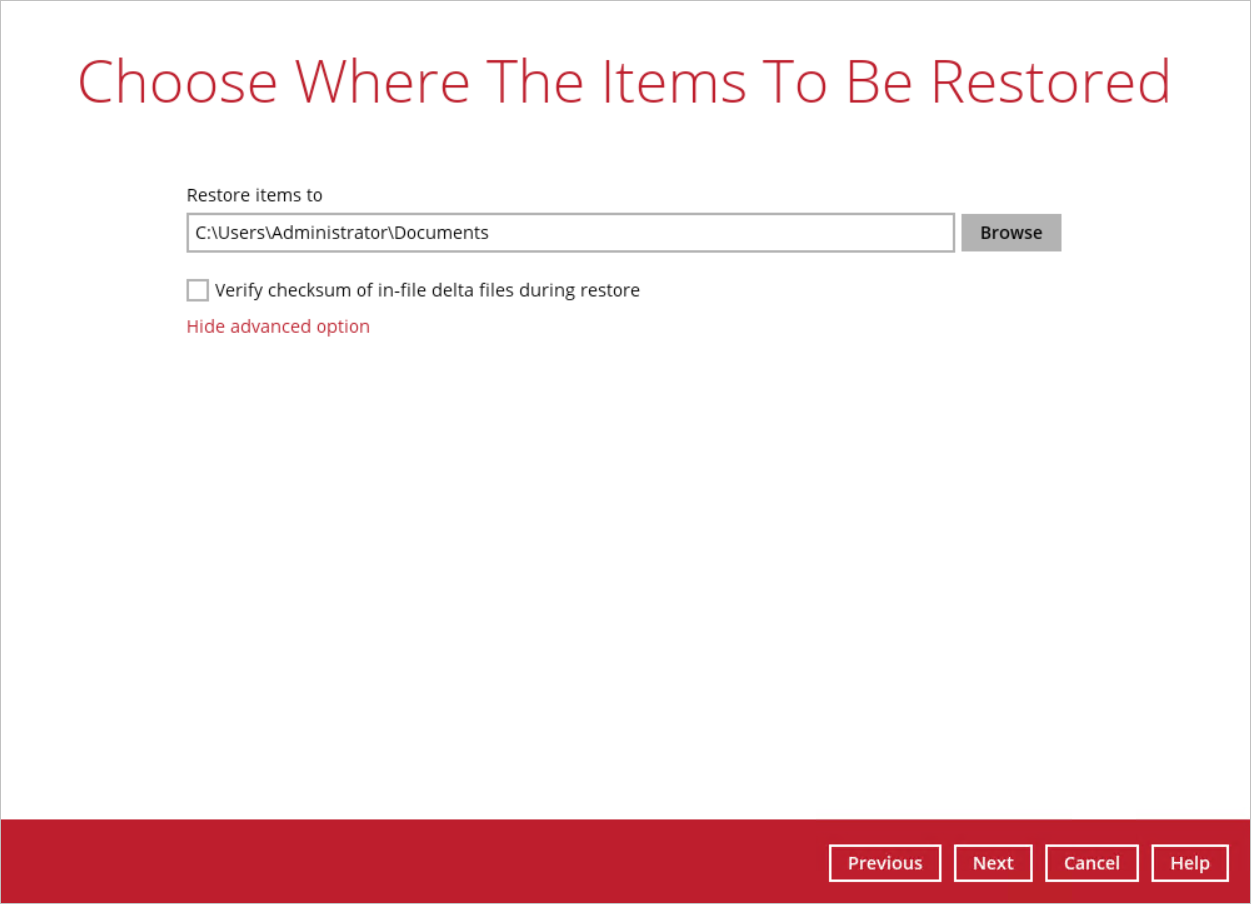
Task: Click the word 'Items' in the title
Action: [672, 82]
